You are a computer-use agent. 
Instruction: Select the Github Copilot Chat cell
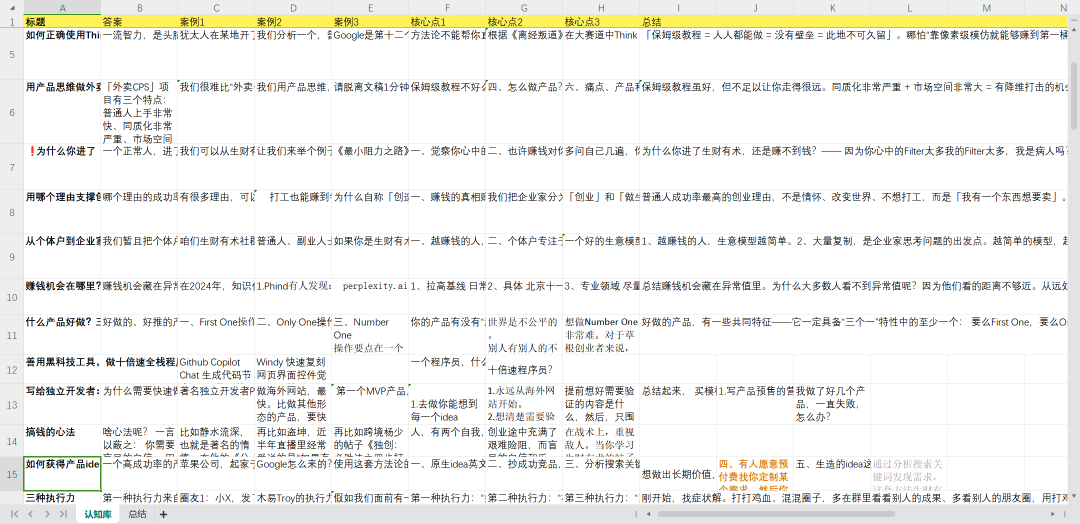click(x=216, y=368)
